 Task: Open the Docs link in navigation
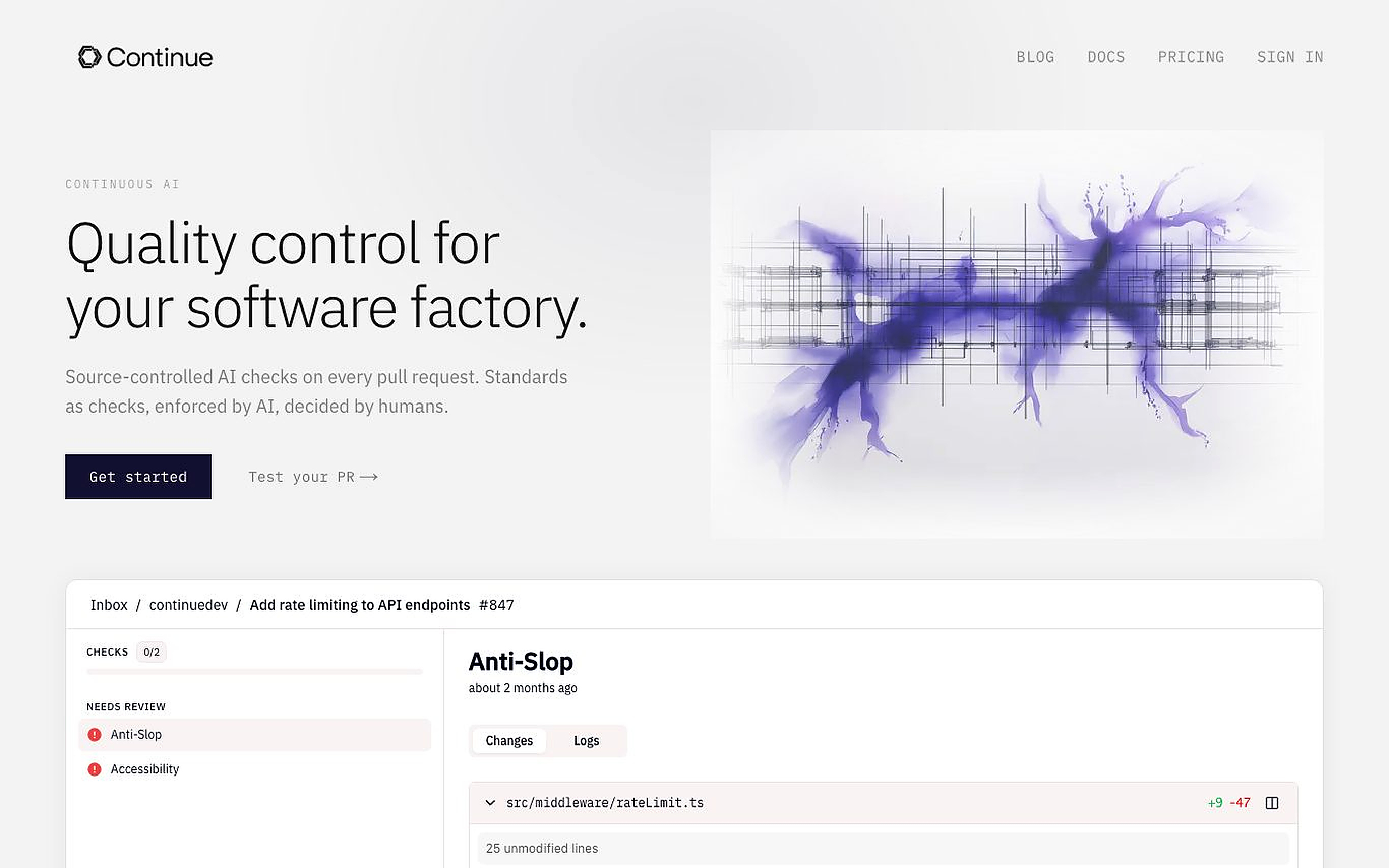1106,57
